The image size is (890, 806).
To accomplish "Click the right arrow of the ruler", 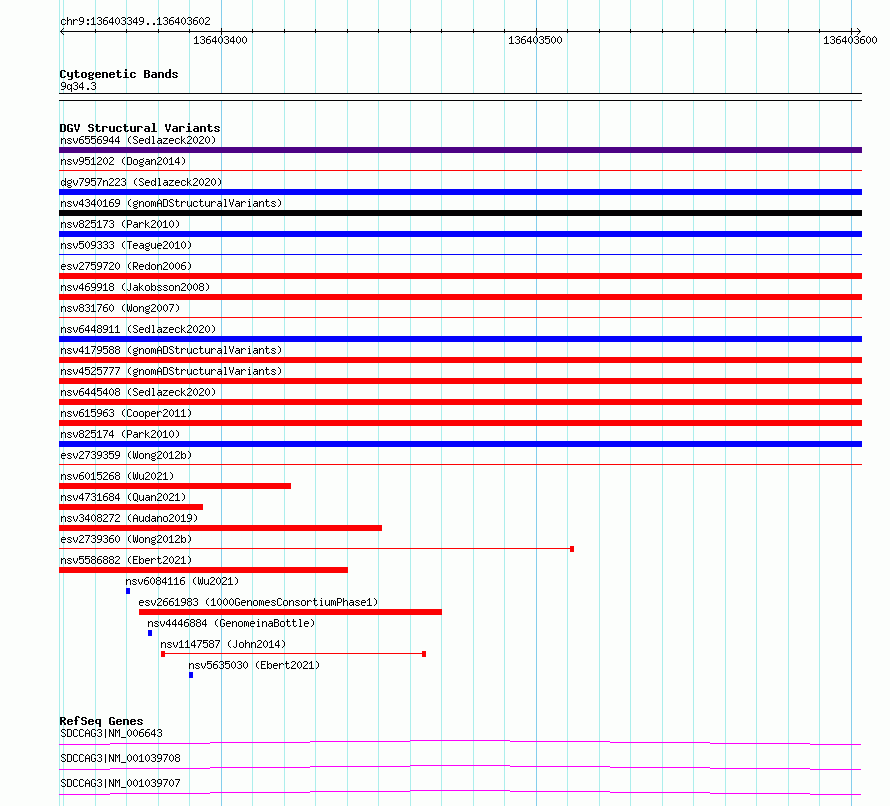I will pos(858,32).
